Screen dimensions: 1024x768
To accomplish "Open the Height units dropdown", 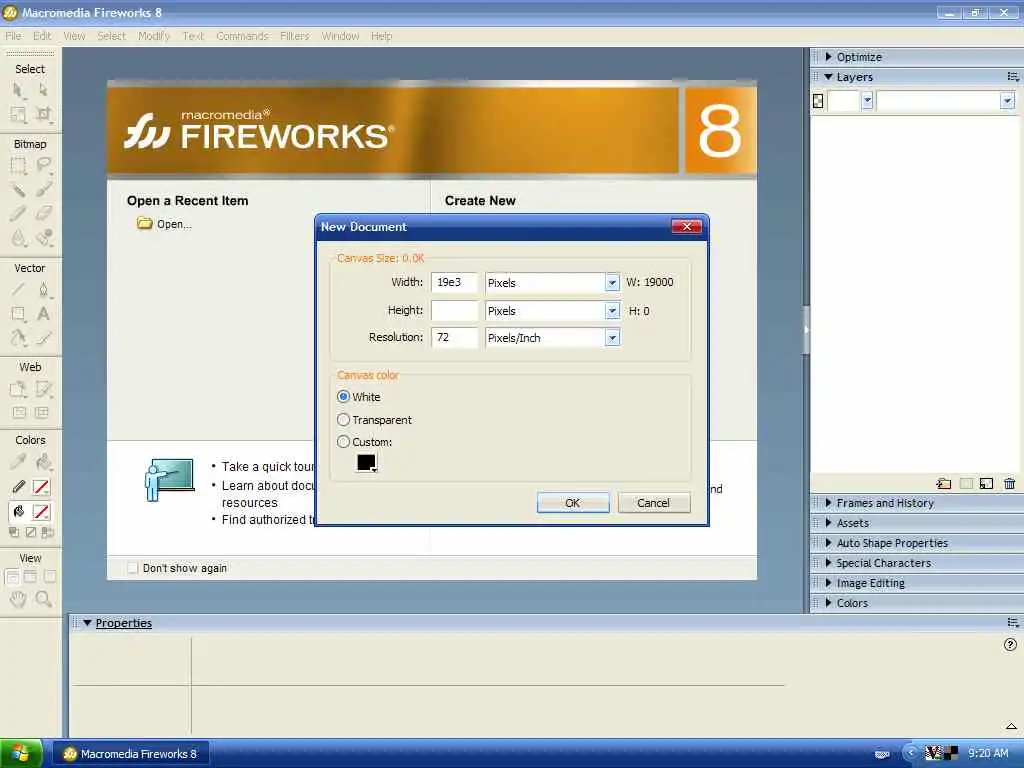I will click(x=612, y=311).
